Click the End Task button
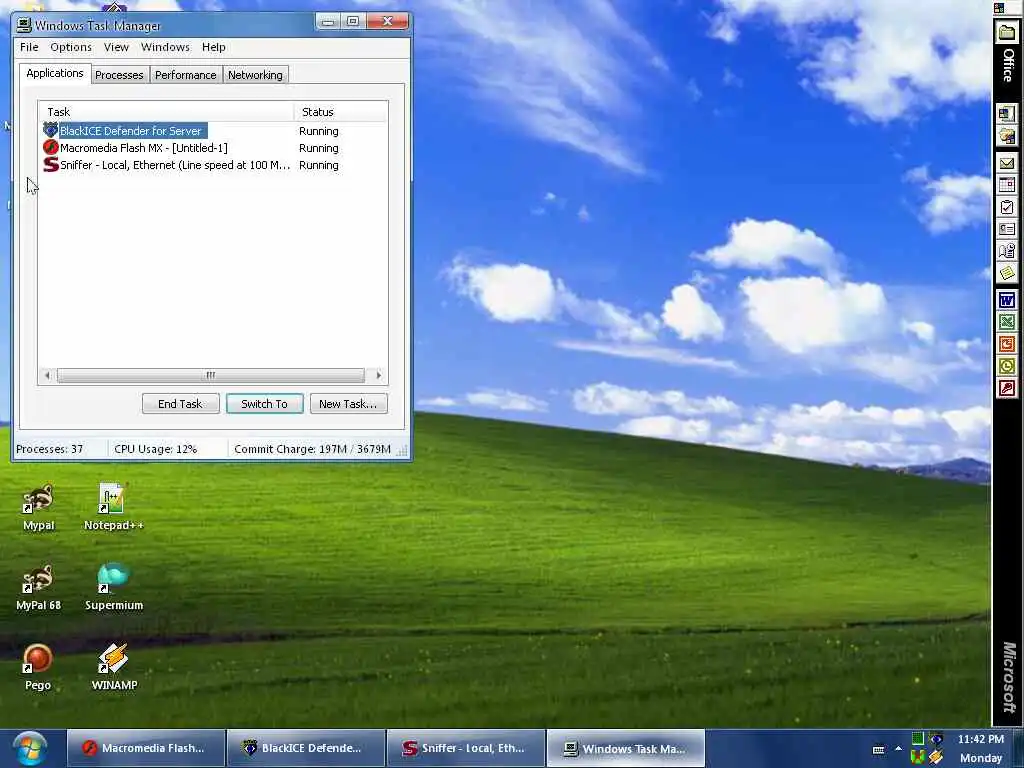 [x=180, y=404]
